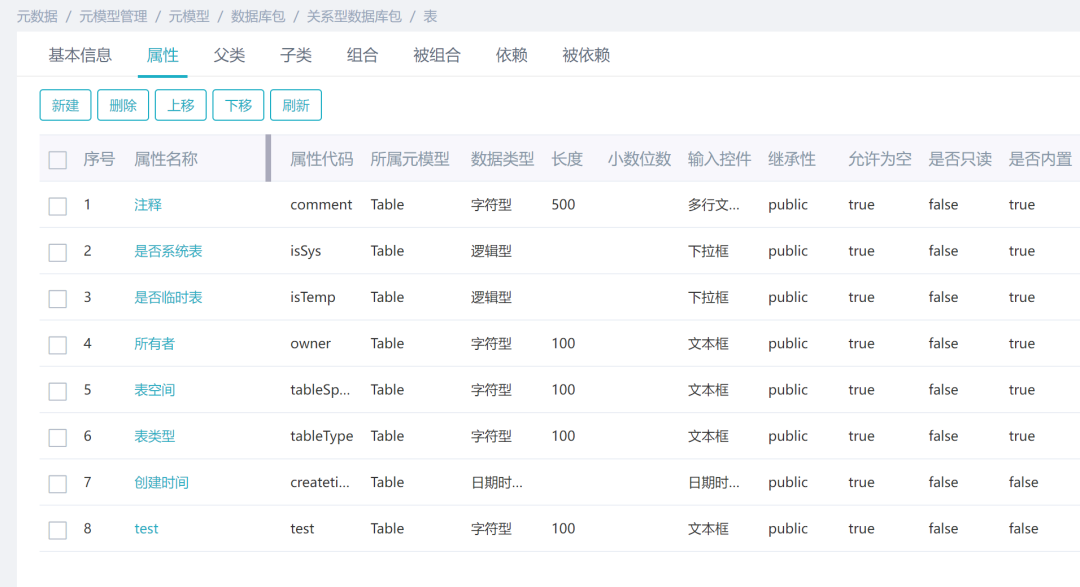View the 依赖 tab
This screenshot has width=1080, height=587.
point(512,55)
